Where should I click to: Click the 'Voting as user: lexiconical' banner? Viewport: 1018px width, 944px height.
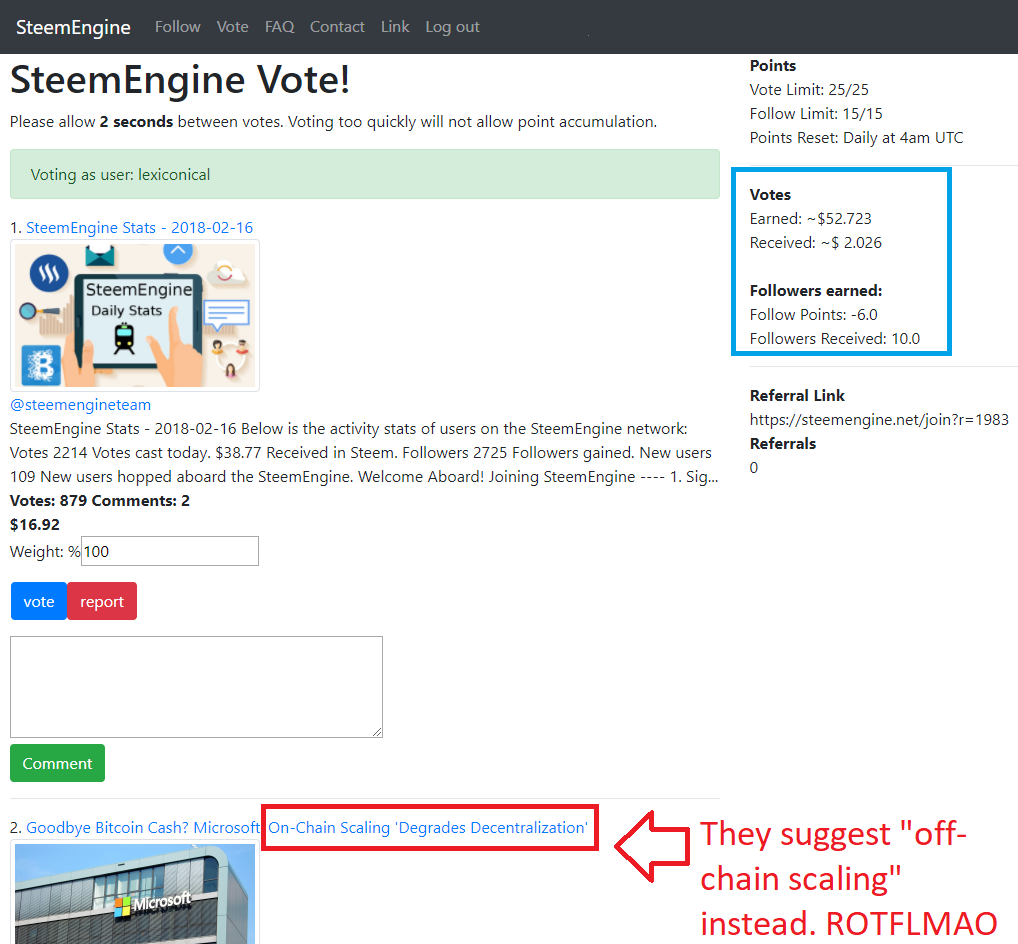pyautogui.click(x=365, y=174)
